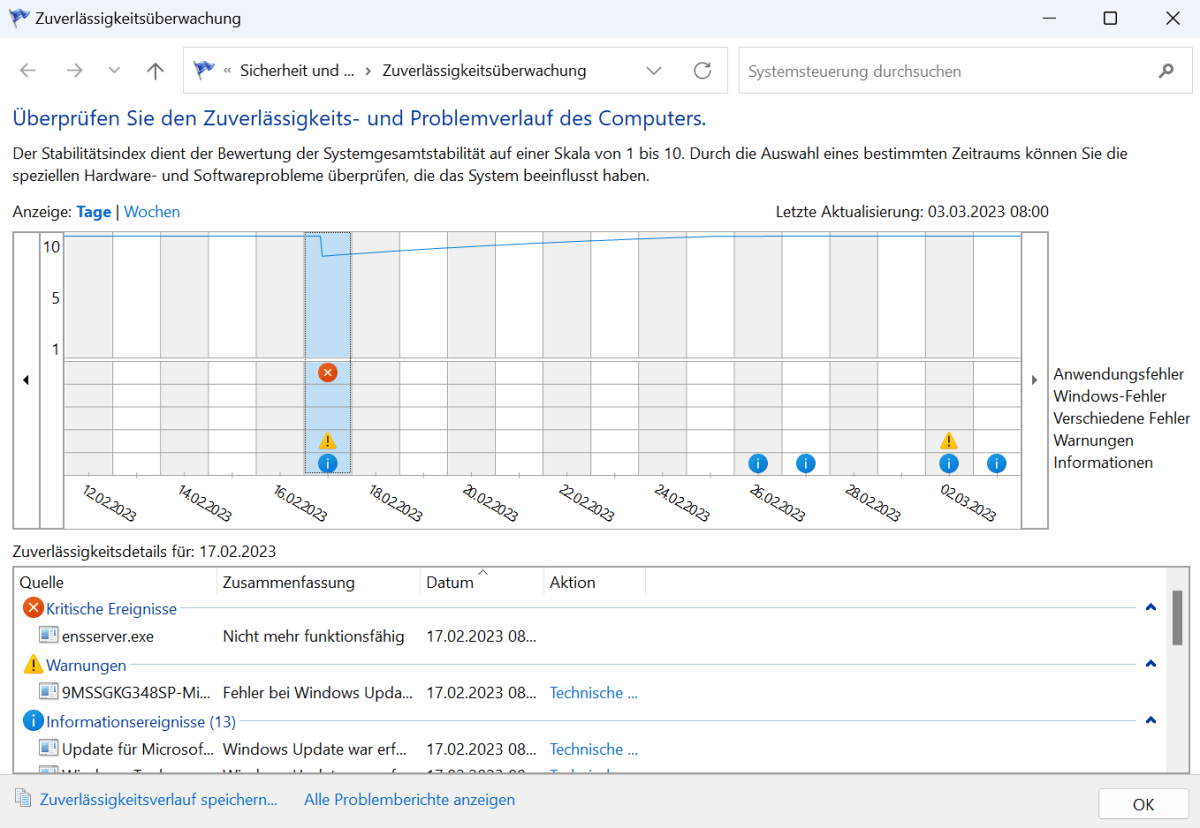The width and height of the screenshot is (1200, 828).
Task: Click the information icon in the 17.02.2023 column
Action: (x=327, y=463)
